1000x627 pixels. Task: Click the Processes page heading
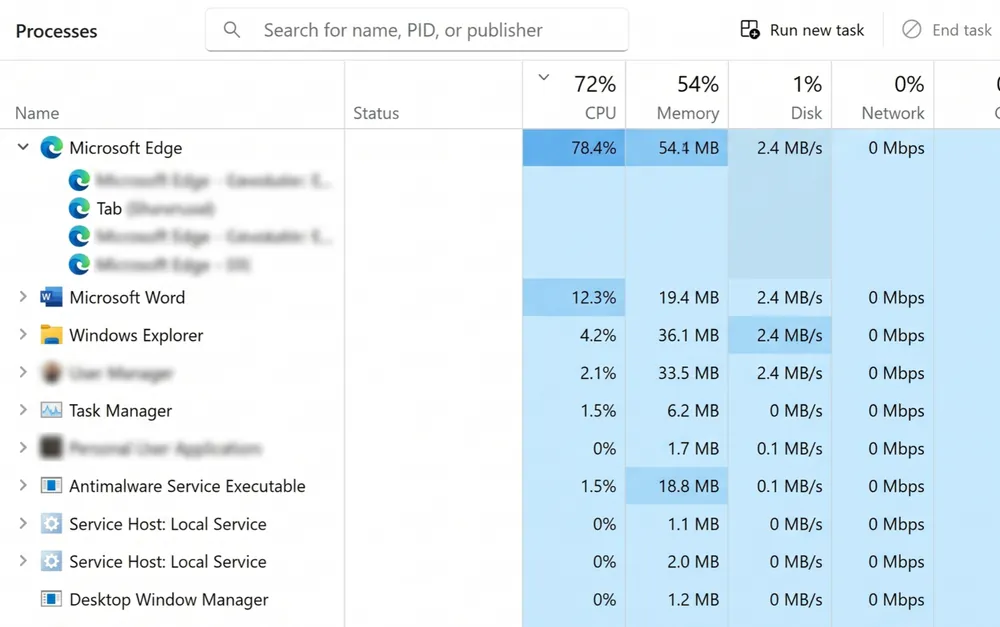(x=56, y=31)
